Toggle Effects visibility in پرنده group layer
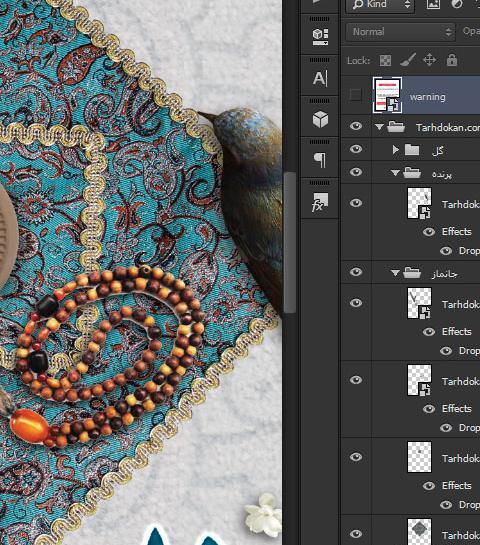Image resolution: width=480 pixels, height=545 pixels. click(x=429, y=232)
